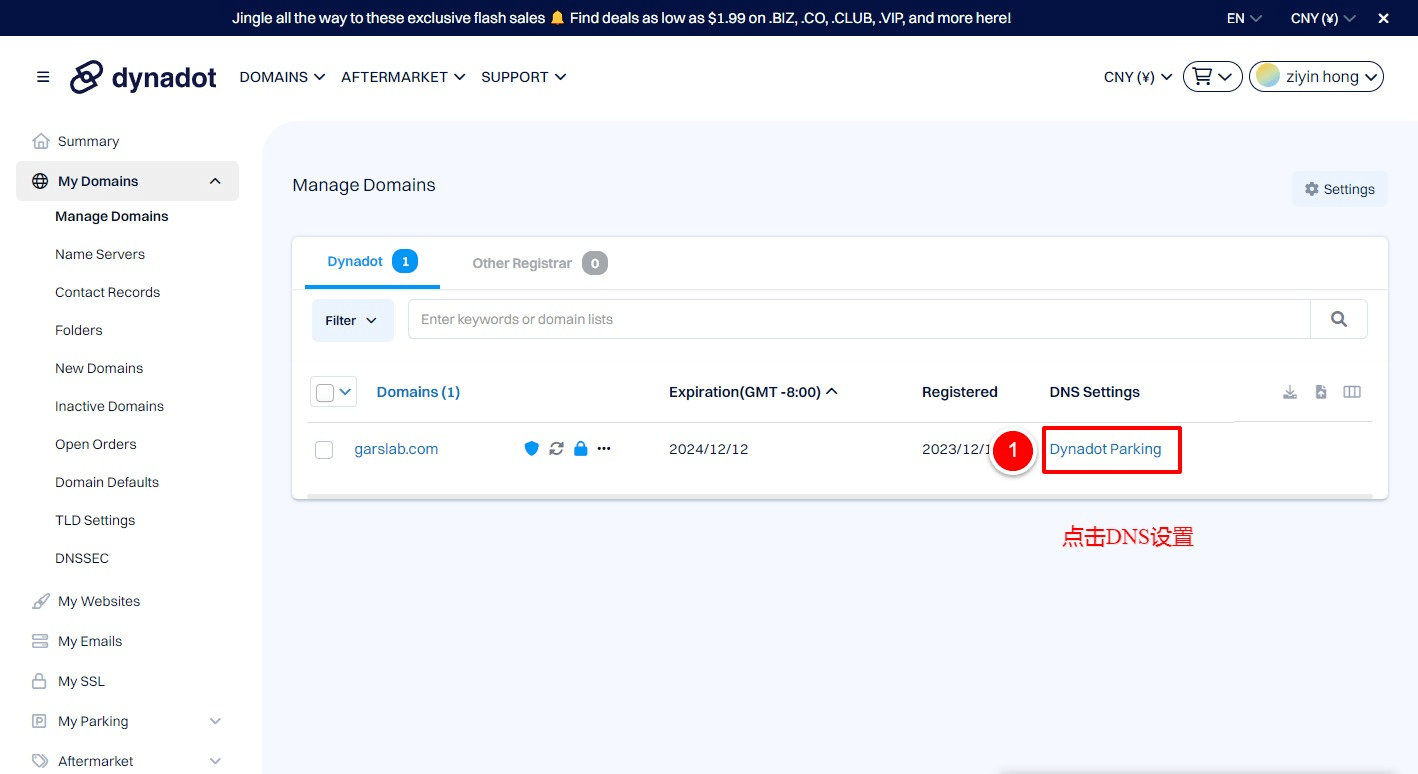Check the select-all domains checkbox
This screenshot has width=1418, height=774.
(325, 393)
